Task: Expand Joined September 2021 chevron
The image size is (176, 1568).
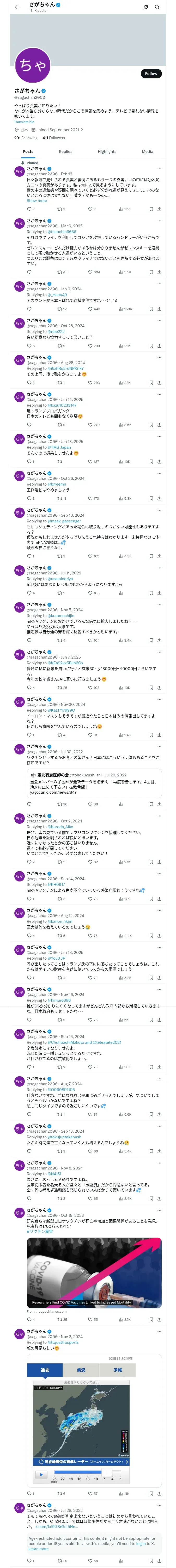Action: coord(82,130)
